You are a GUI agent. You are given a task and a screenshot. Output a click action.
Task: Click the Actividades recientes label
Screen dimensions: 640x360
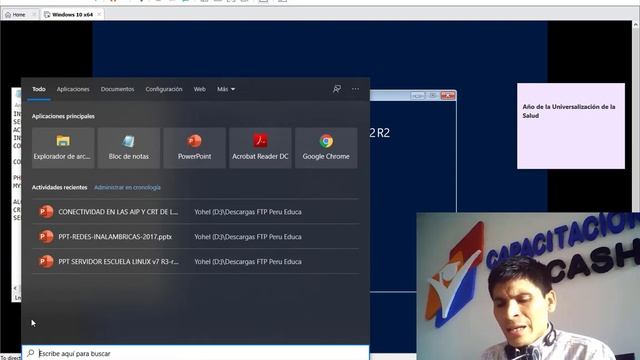click(60, 187)
